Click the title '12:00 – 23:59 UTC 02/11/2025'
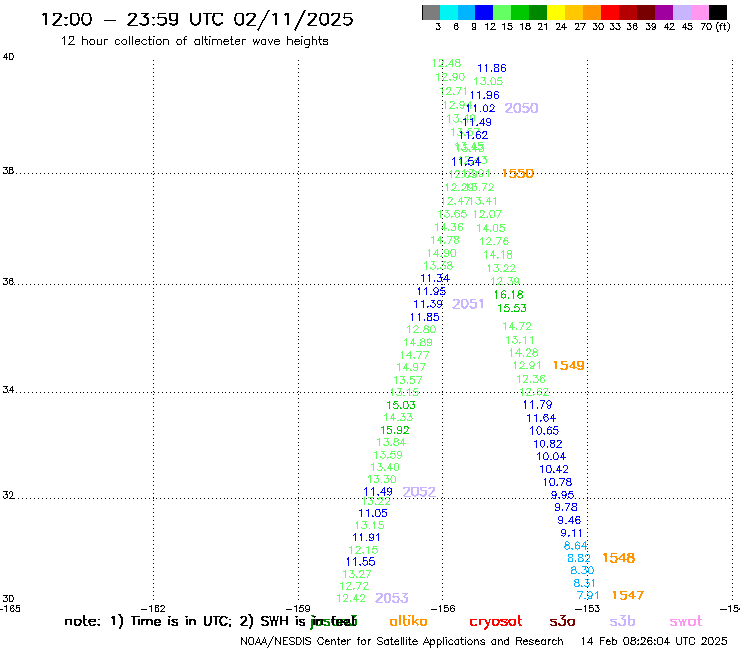 pyautogui.click(x=197, y=19)
